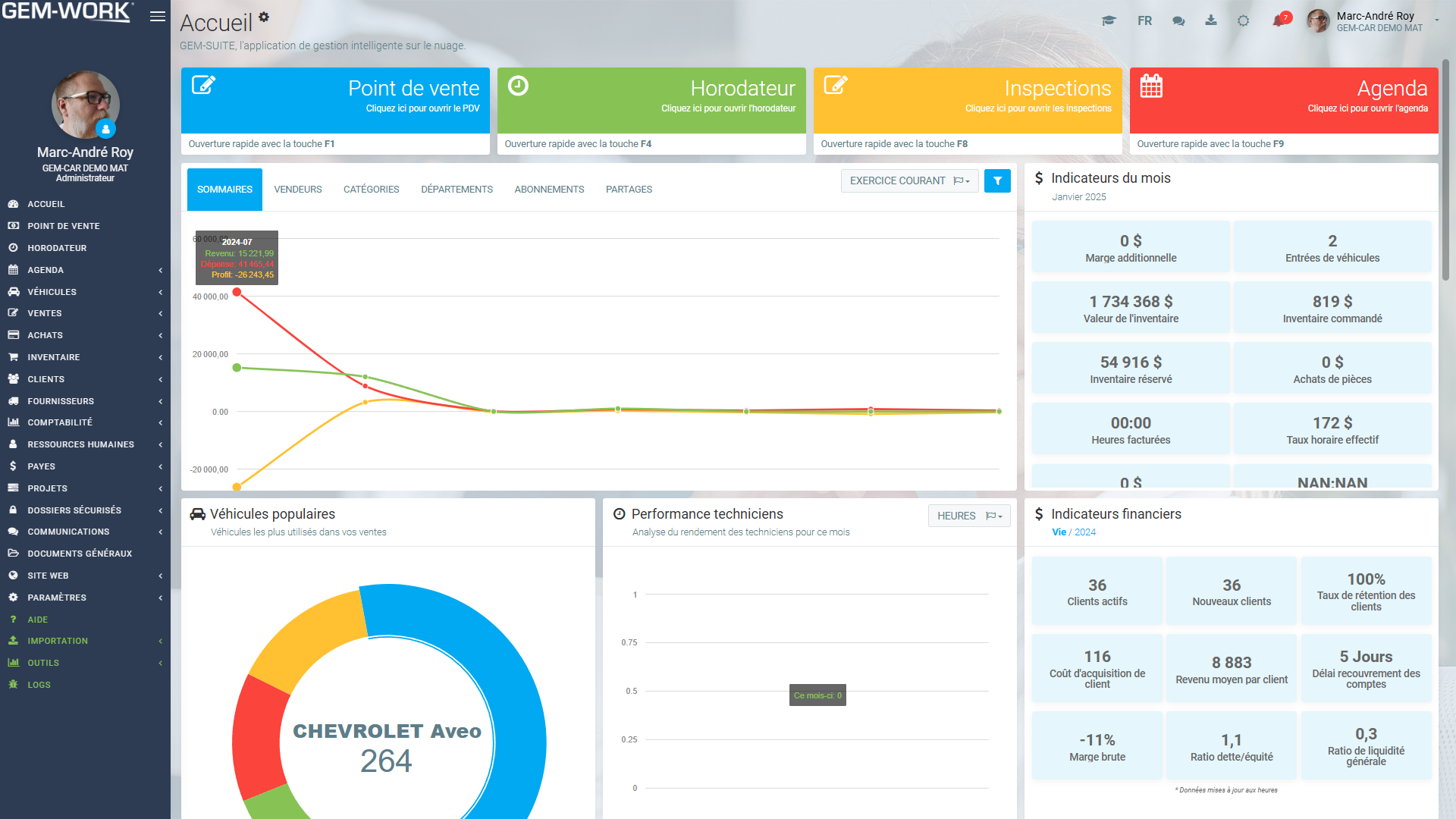Click the download icon in header
Image resolution: width=1456 pixels, height=819 pixels.
tap(1211, 20)
